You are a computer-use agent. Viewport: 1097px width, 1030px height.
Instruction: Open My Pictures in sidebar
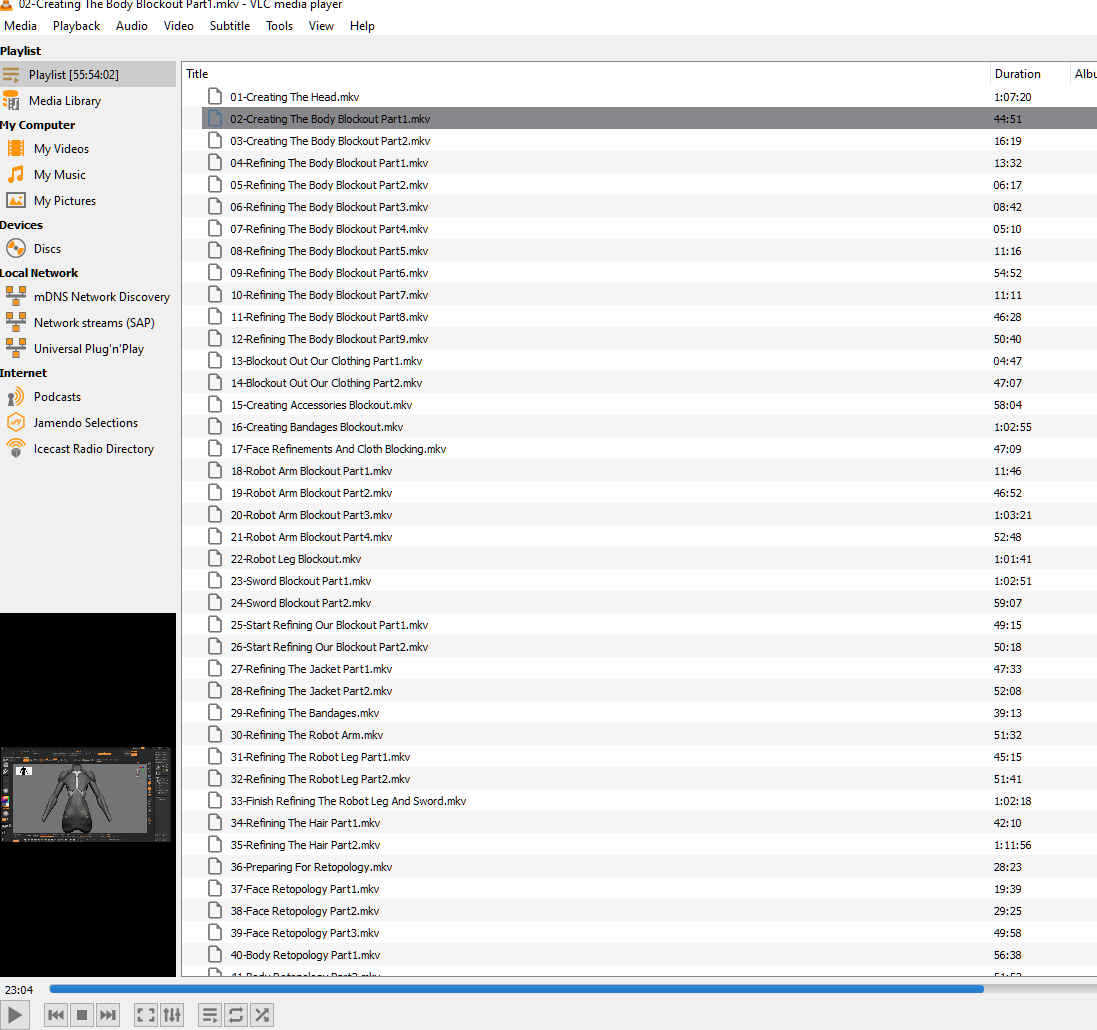(88, 200)
